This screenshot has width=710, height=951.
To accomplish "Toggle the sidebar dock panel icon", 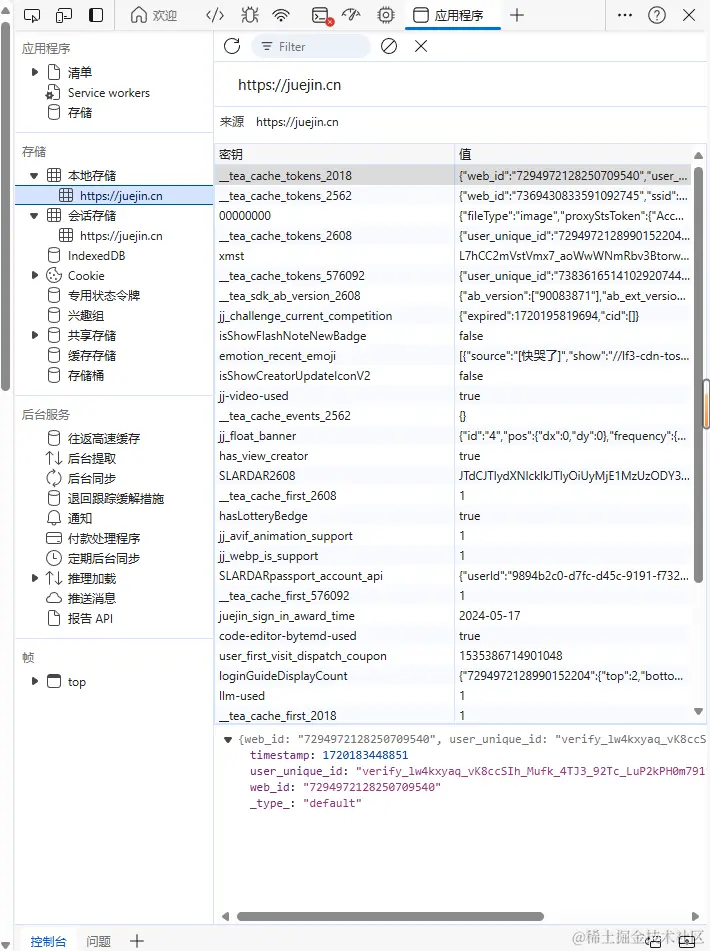I will coord(96,15).
